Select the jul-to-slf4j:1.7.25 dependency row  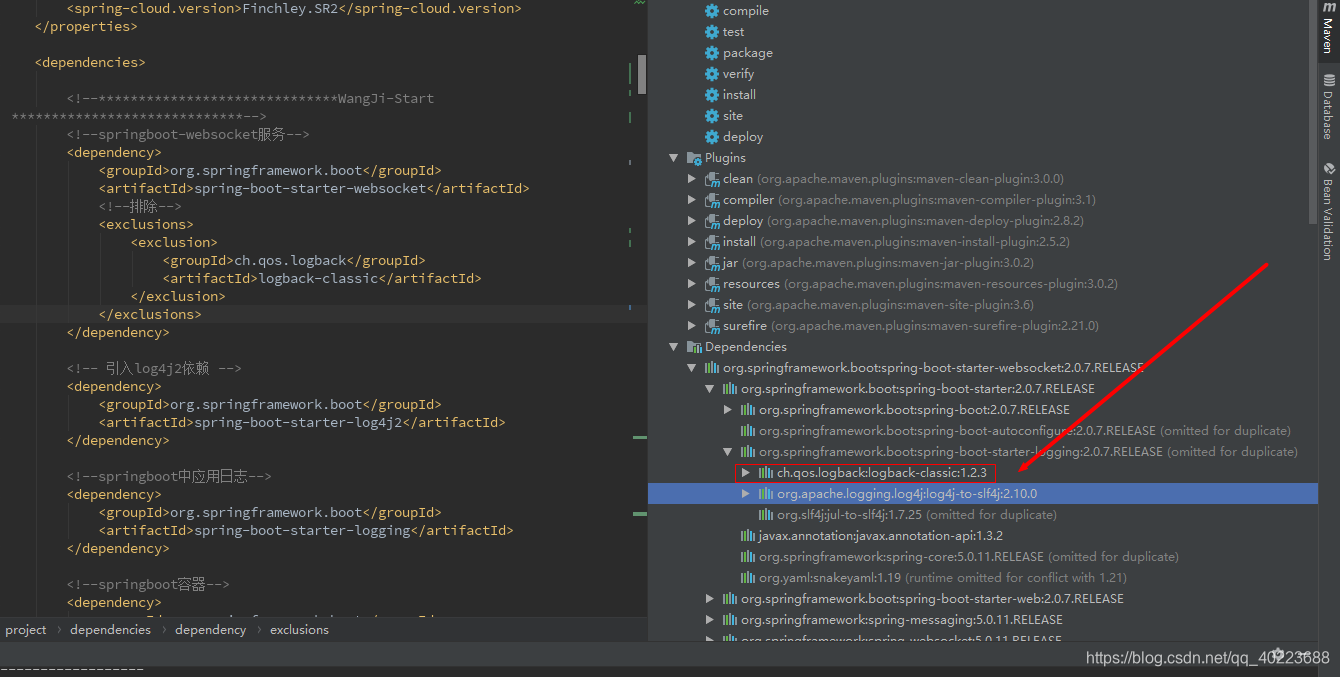click(x=983, y=515)
